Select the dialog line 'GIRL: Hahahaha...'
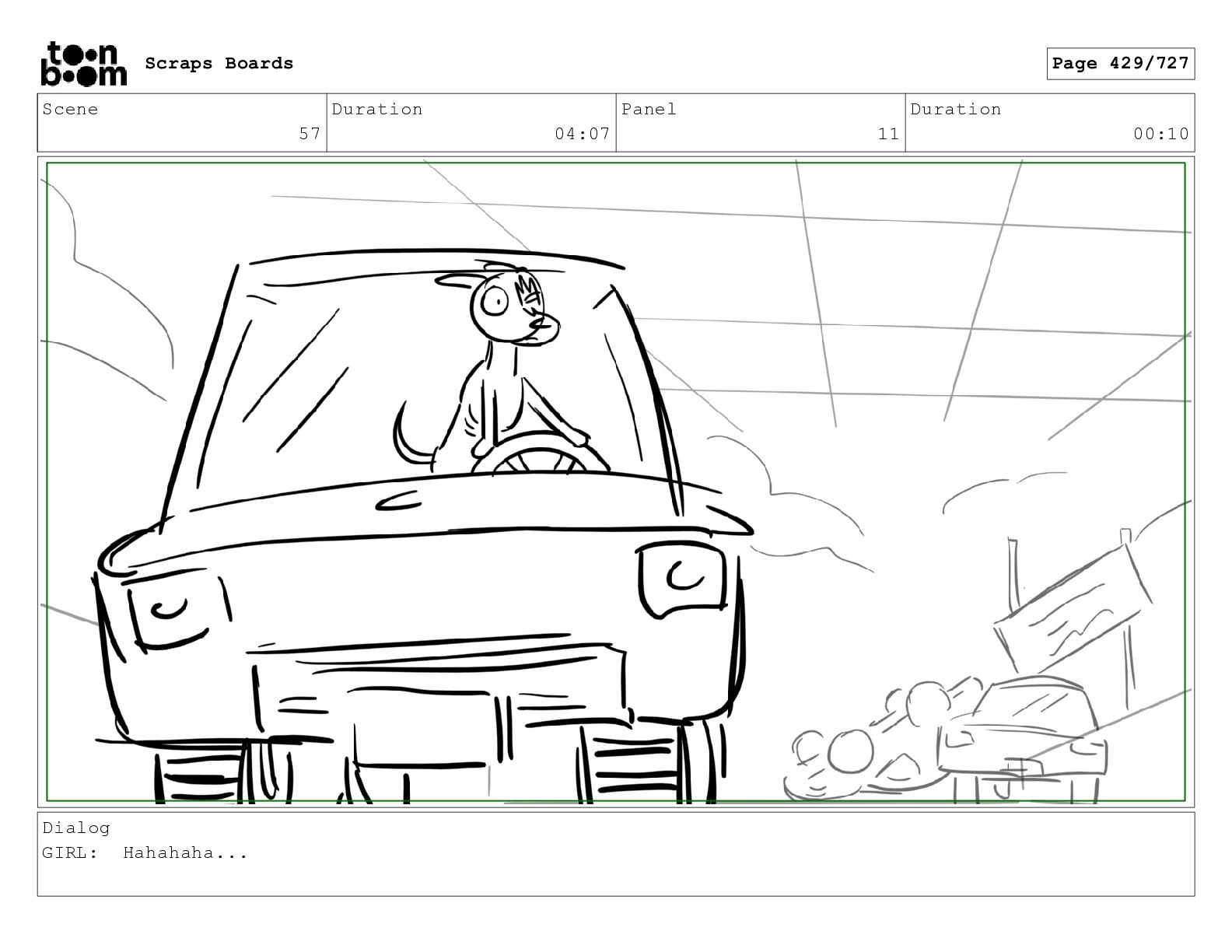1232x952 pixels. pos(145,852)
